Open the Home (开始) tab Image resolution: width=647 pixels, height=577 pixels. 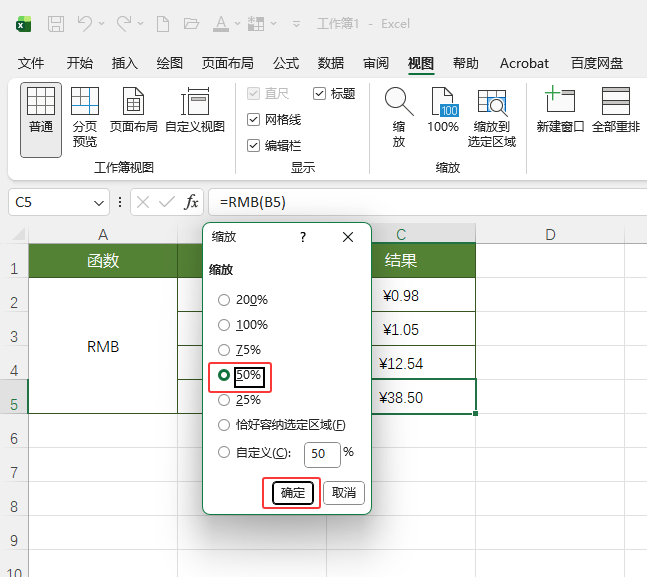[x=80, y=63]
